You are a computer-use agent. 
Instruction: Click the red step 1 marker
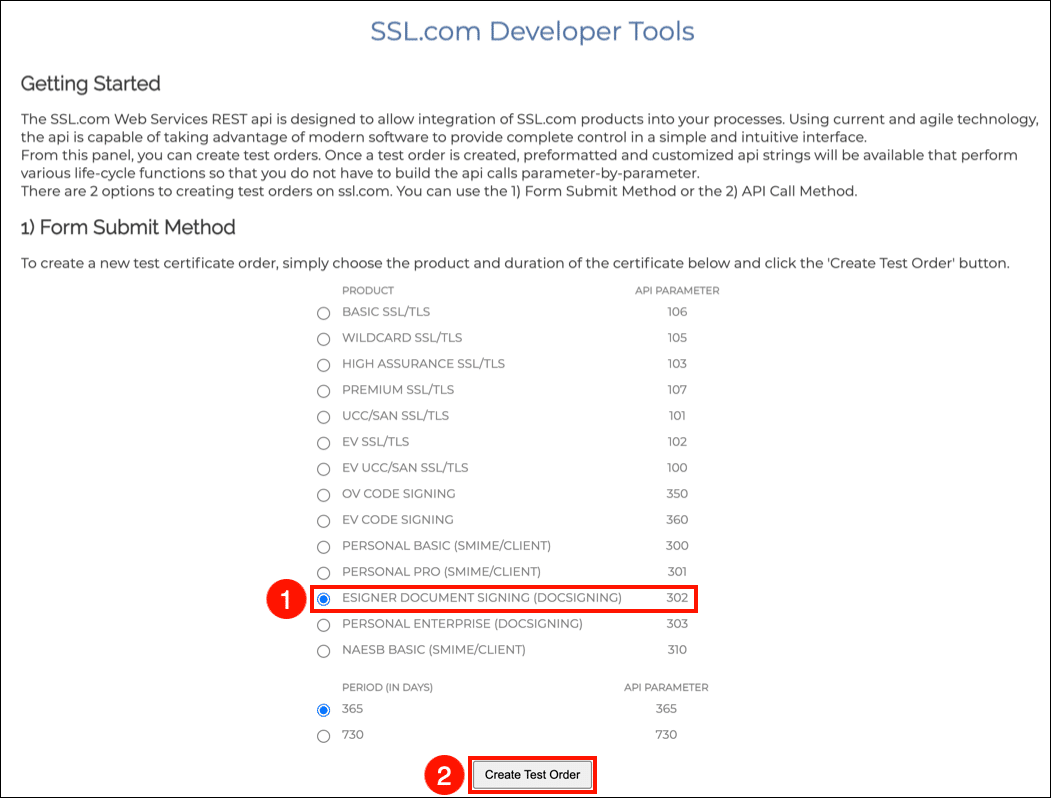[285, 599]
